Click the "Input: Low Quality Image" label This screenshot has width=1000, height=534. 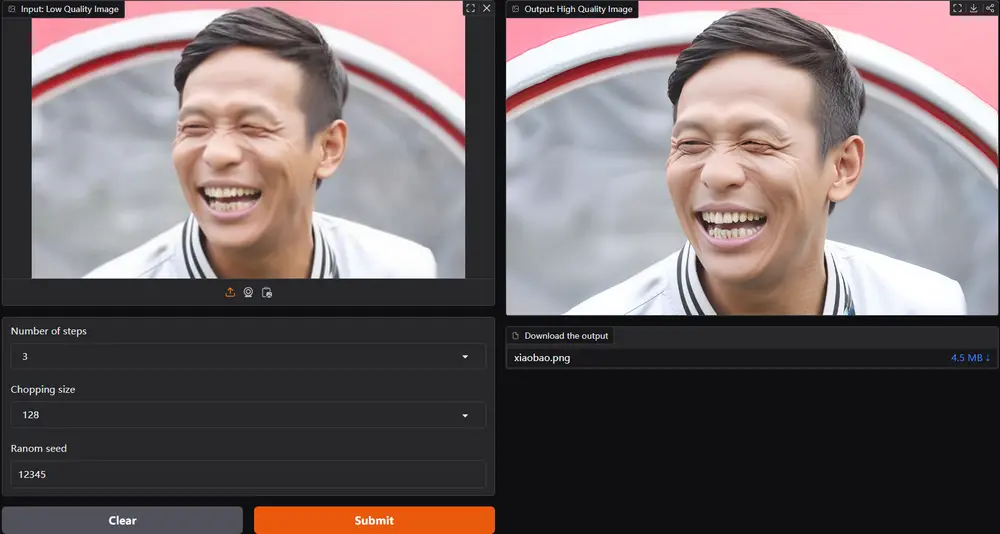63,9
